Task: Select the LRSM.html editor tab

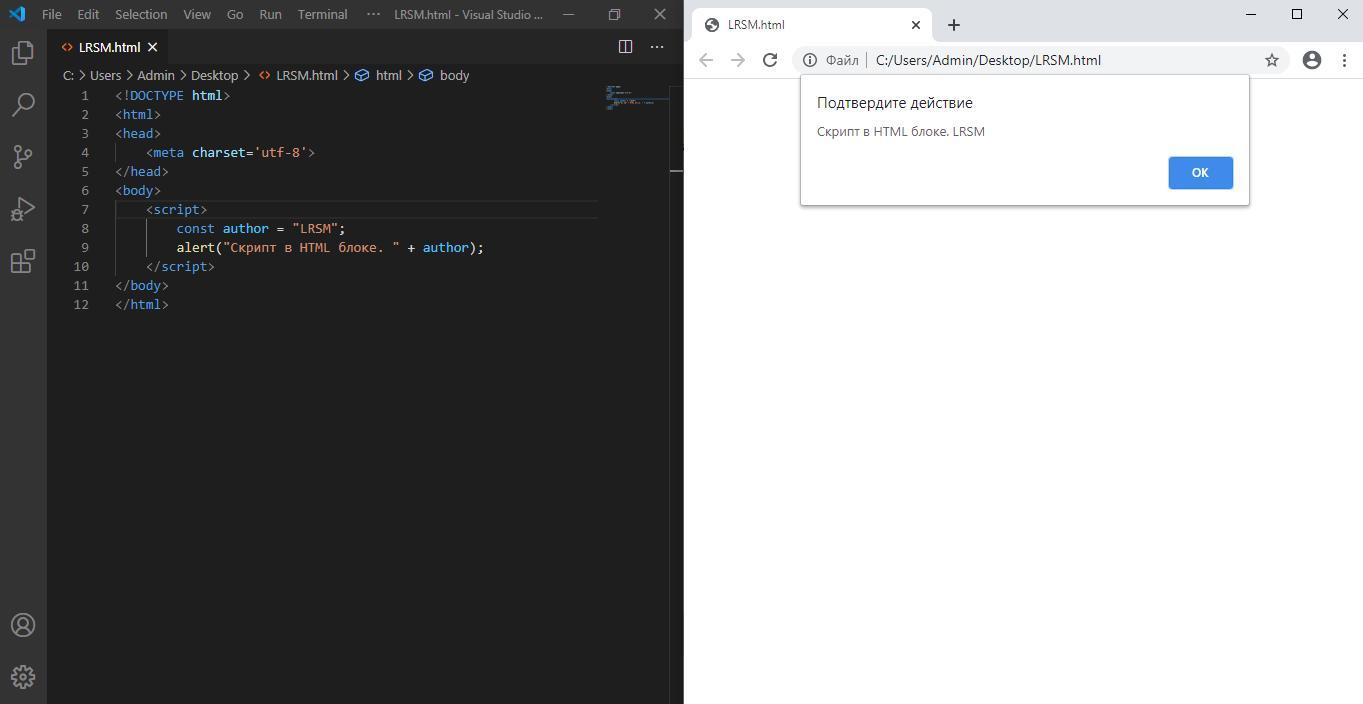Action: [109, 47]
